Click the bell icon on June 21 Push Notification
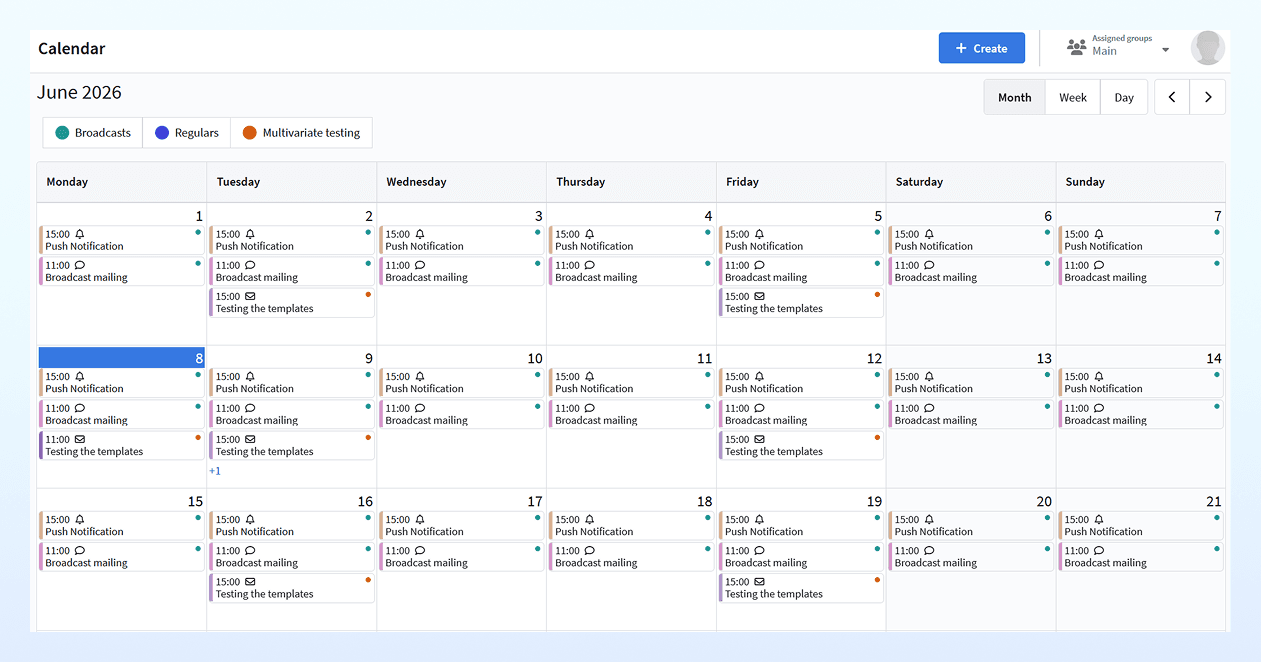Image resolution: width=1261 pixels, height=662 pixels. [x=1099, y=520]
